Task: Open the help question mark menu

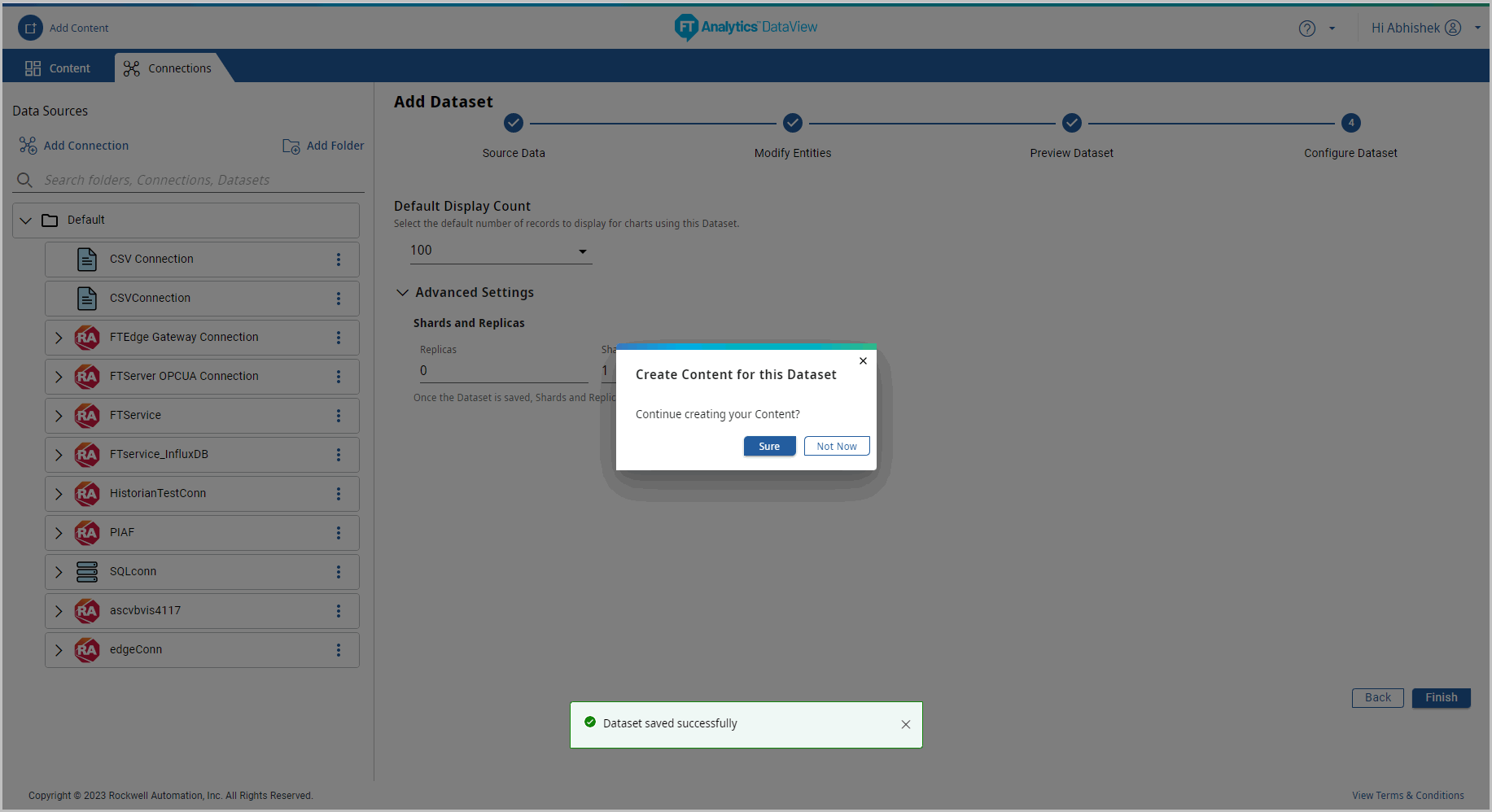Action: point(1307,28)
